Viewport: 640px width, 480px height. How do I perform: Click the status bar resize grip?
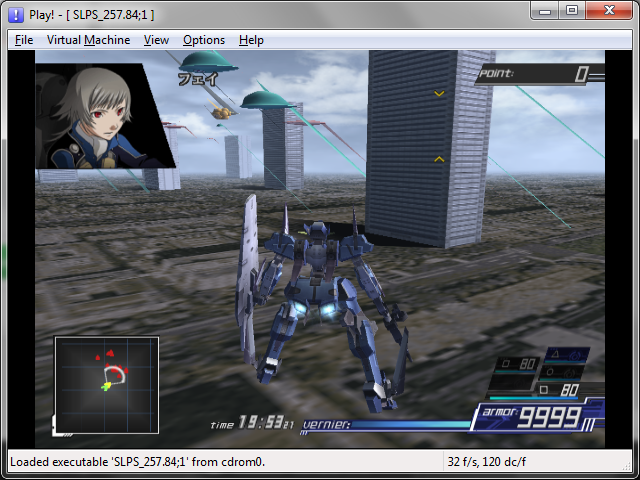(x=627, y=465)
